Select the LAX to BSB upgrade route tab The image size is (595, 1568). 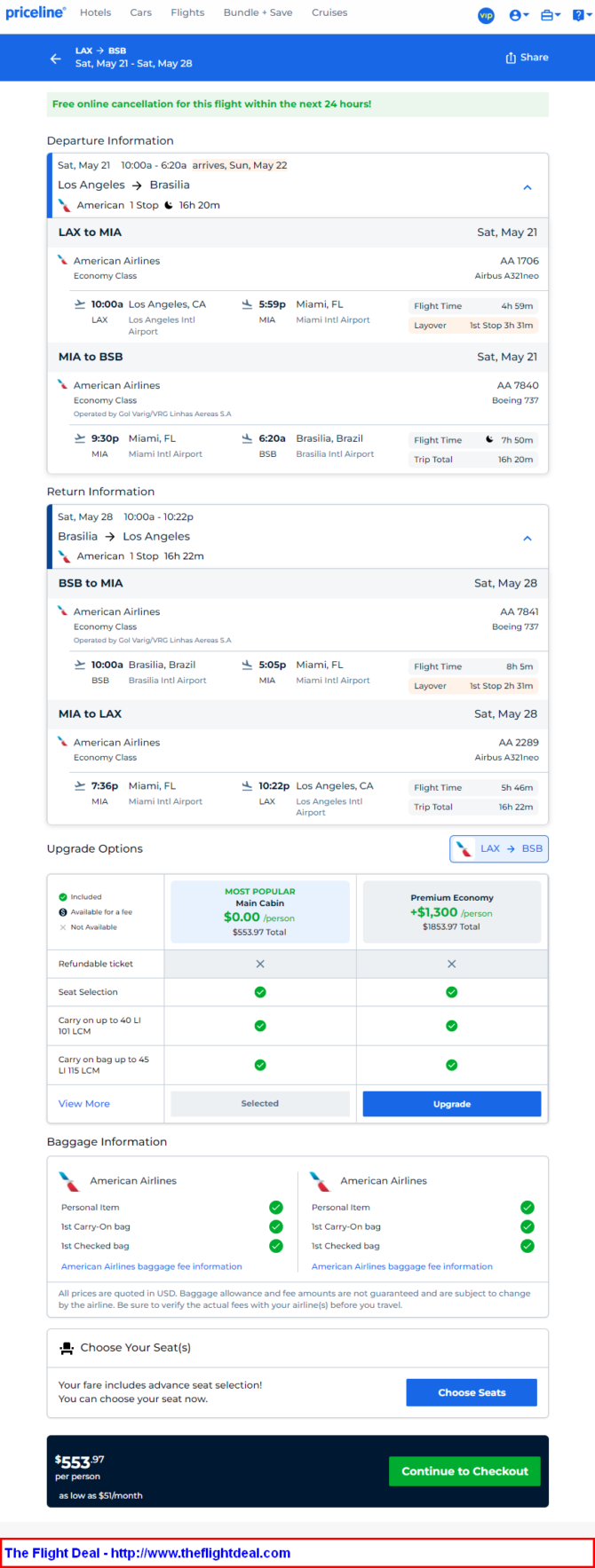point(499,849)
